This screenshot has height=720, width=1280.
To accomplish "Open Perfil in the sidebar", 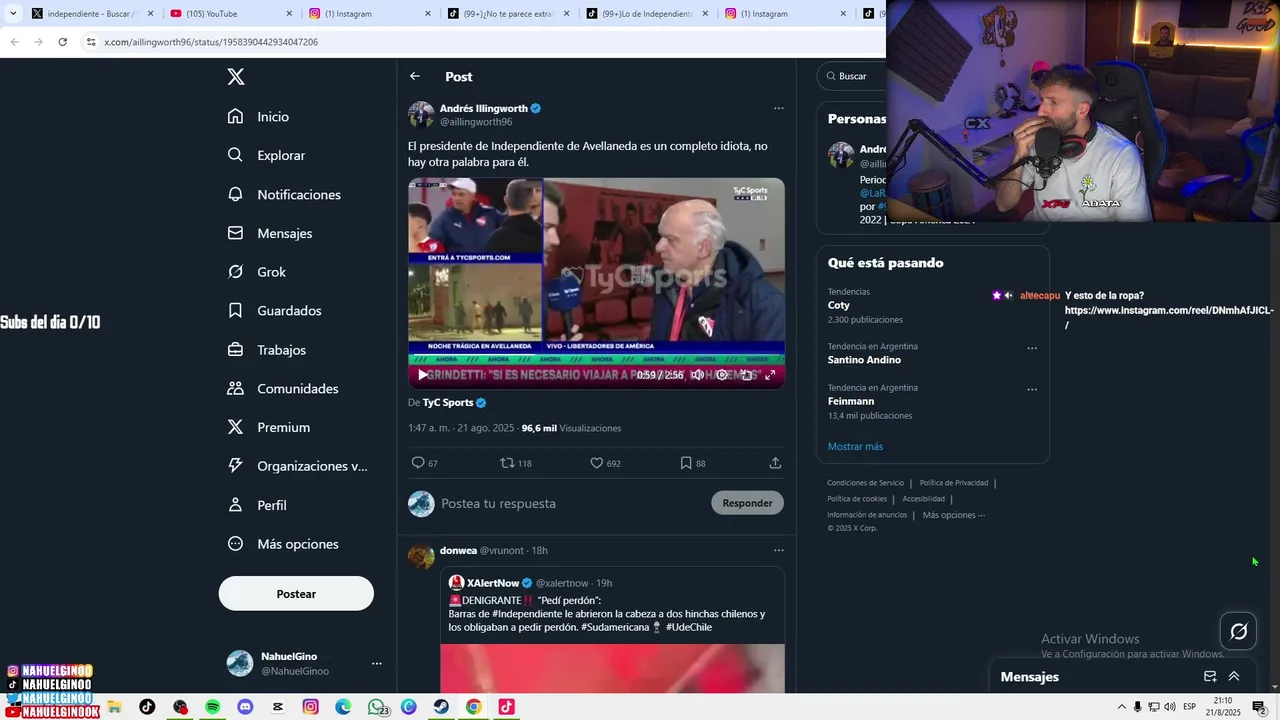I will [x=257, y=505].
